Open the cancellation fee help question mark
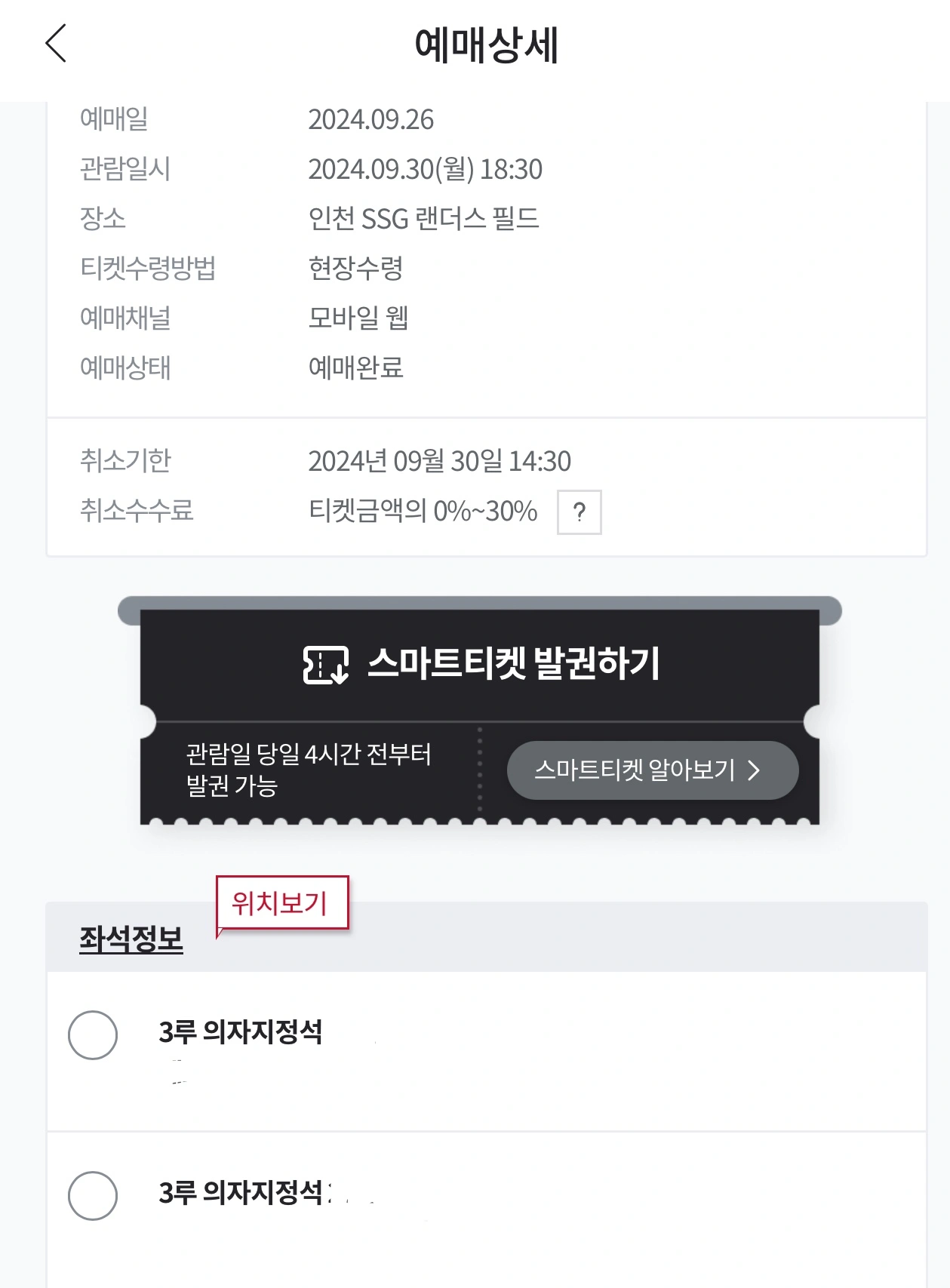The height and width of the screenshot is (1288, 950). [x=579, y=512]
